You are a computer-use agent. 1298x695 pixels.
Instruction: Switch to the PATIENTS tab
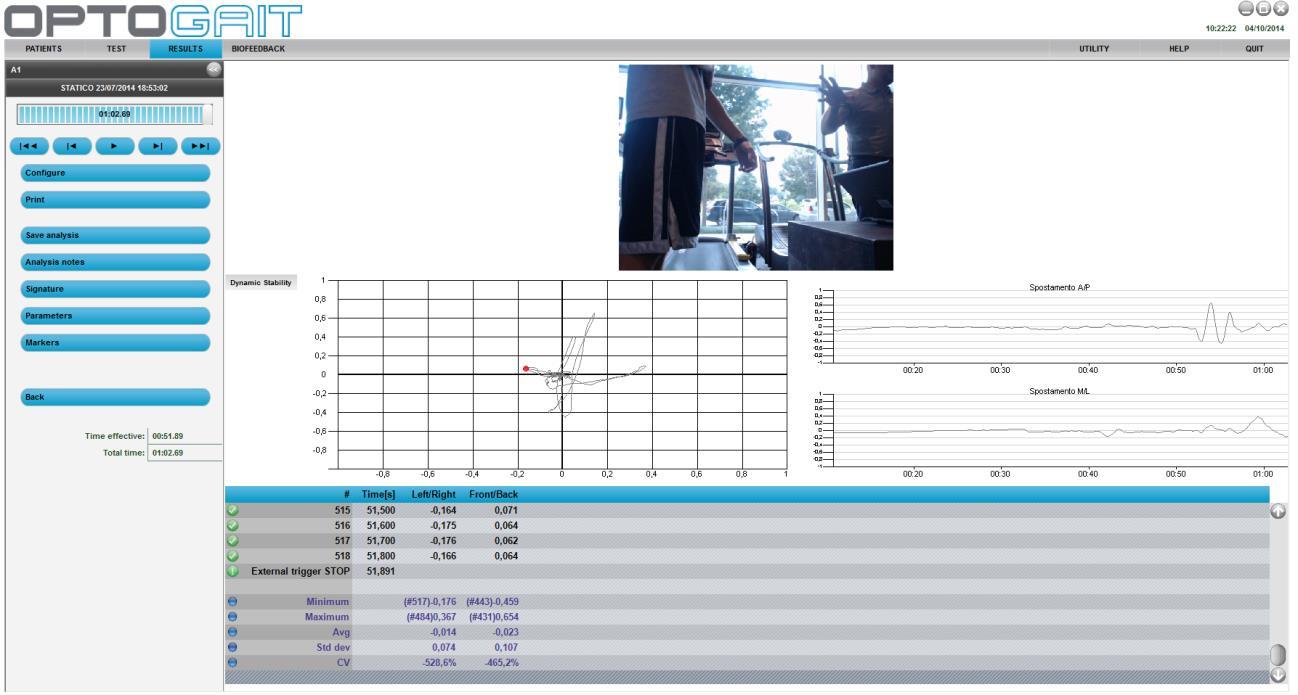coord(43,49)
